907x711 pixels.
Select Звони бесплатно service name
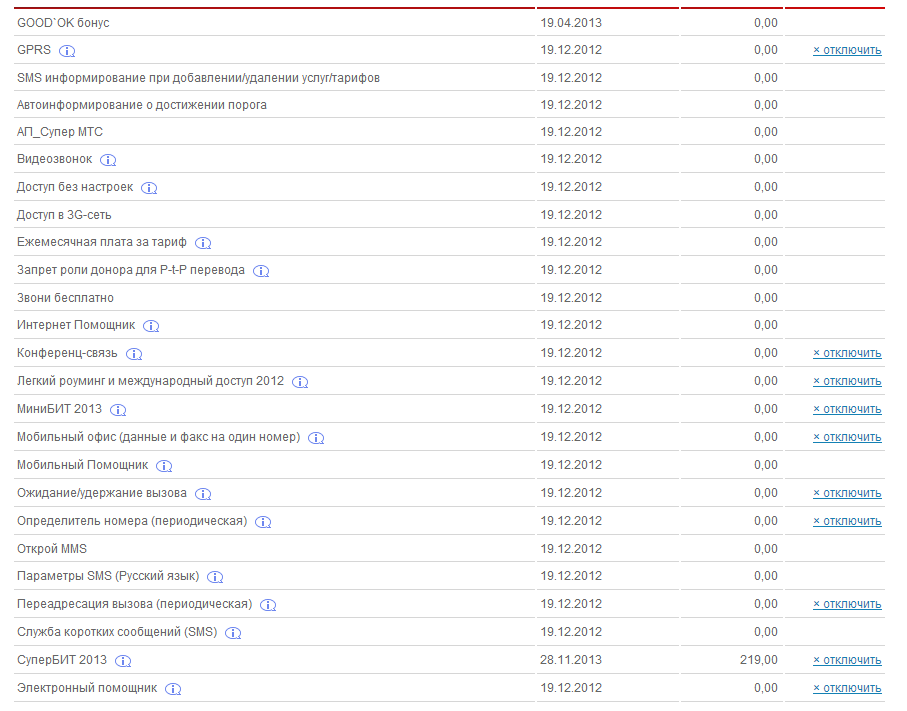coord(65,298)
